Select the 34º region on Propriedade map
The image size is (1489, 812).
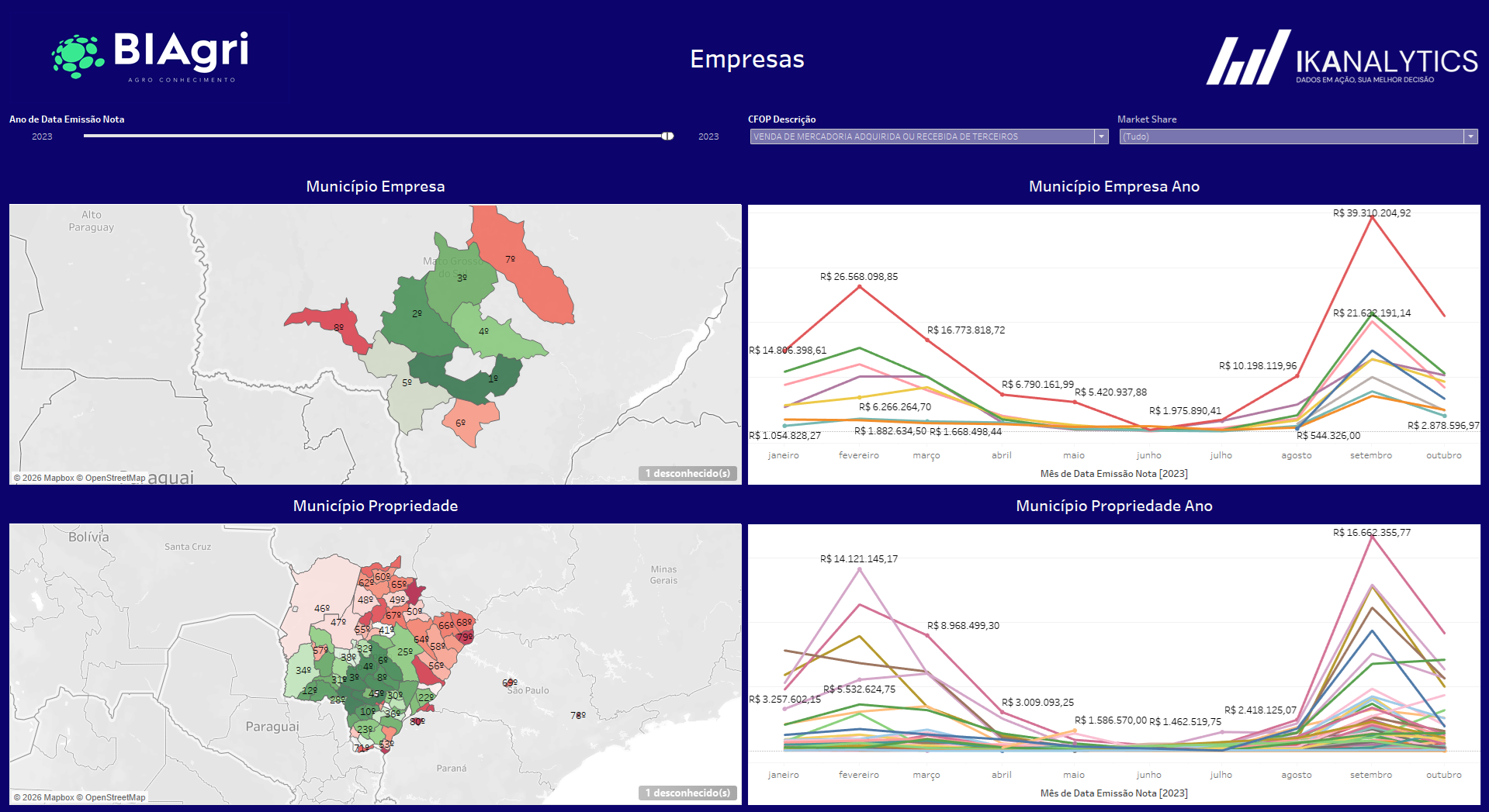[x=303, y=671]
